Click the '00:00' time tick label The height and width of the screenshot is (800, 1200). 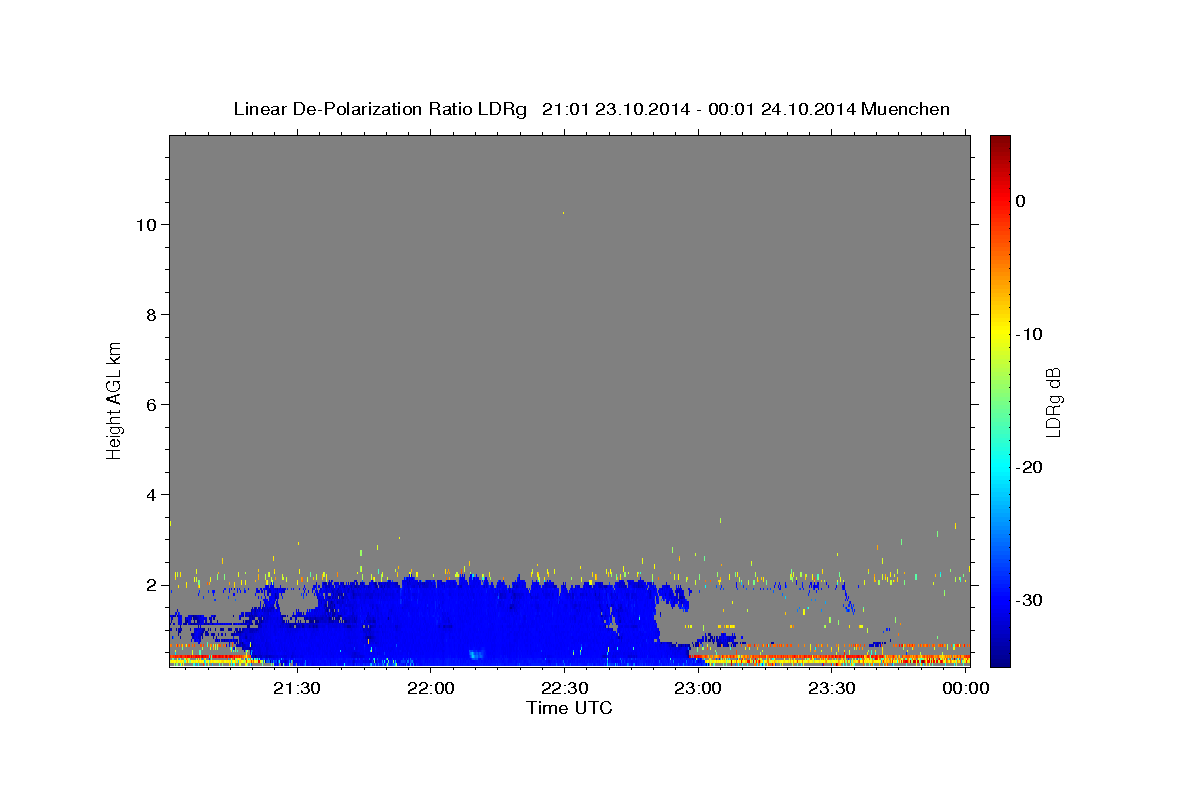(x=965, y=688)
